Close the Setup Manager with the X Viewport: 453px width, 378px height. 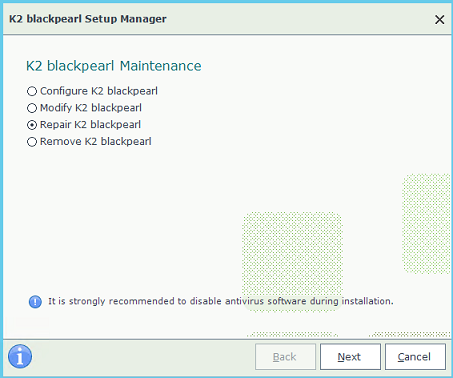tap(440, 19)
